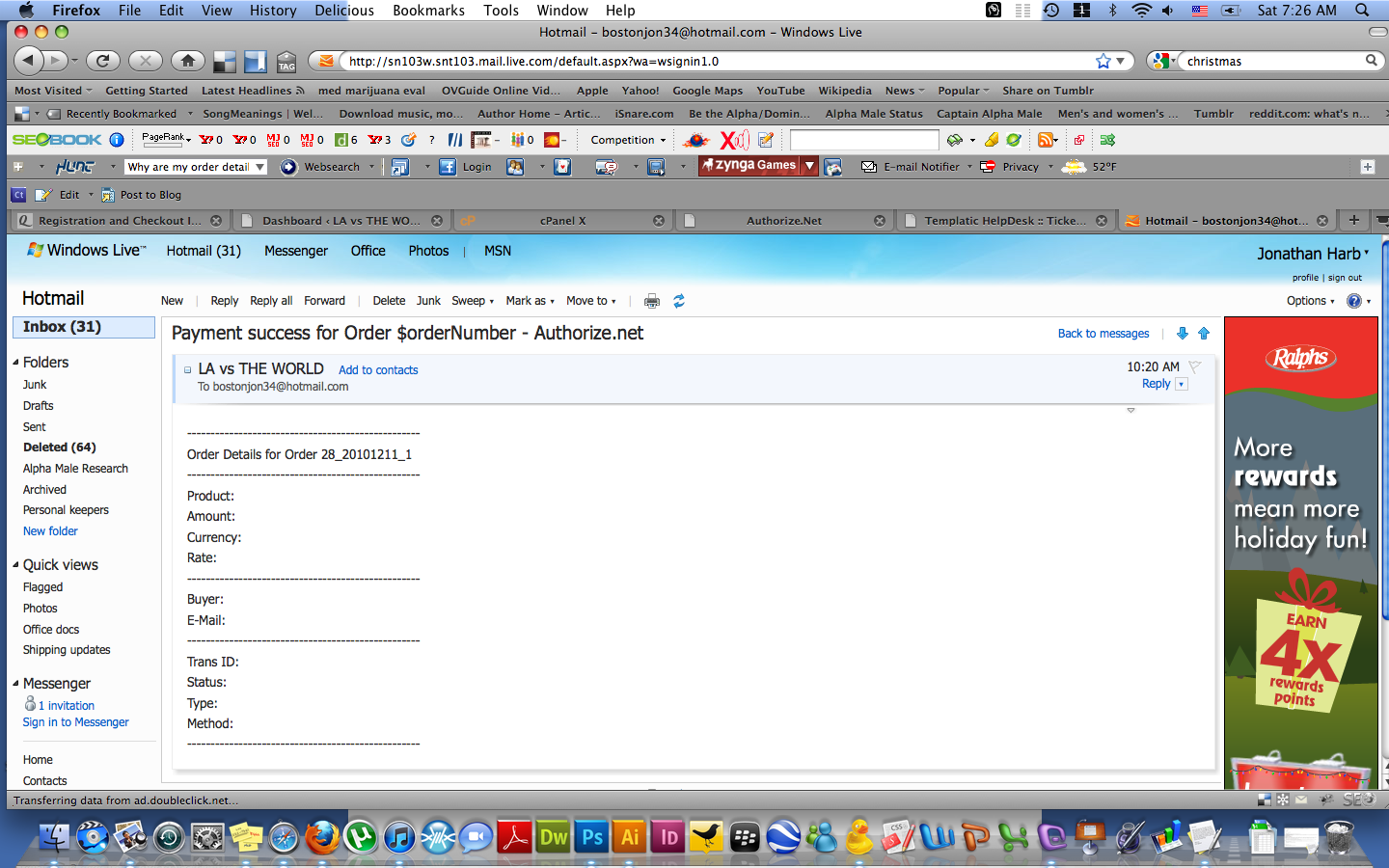Open the Tools menu
The image size is (1389, 868).
[501, 11]
